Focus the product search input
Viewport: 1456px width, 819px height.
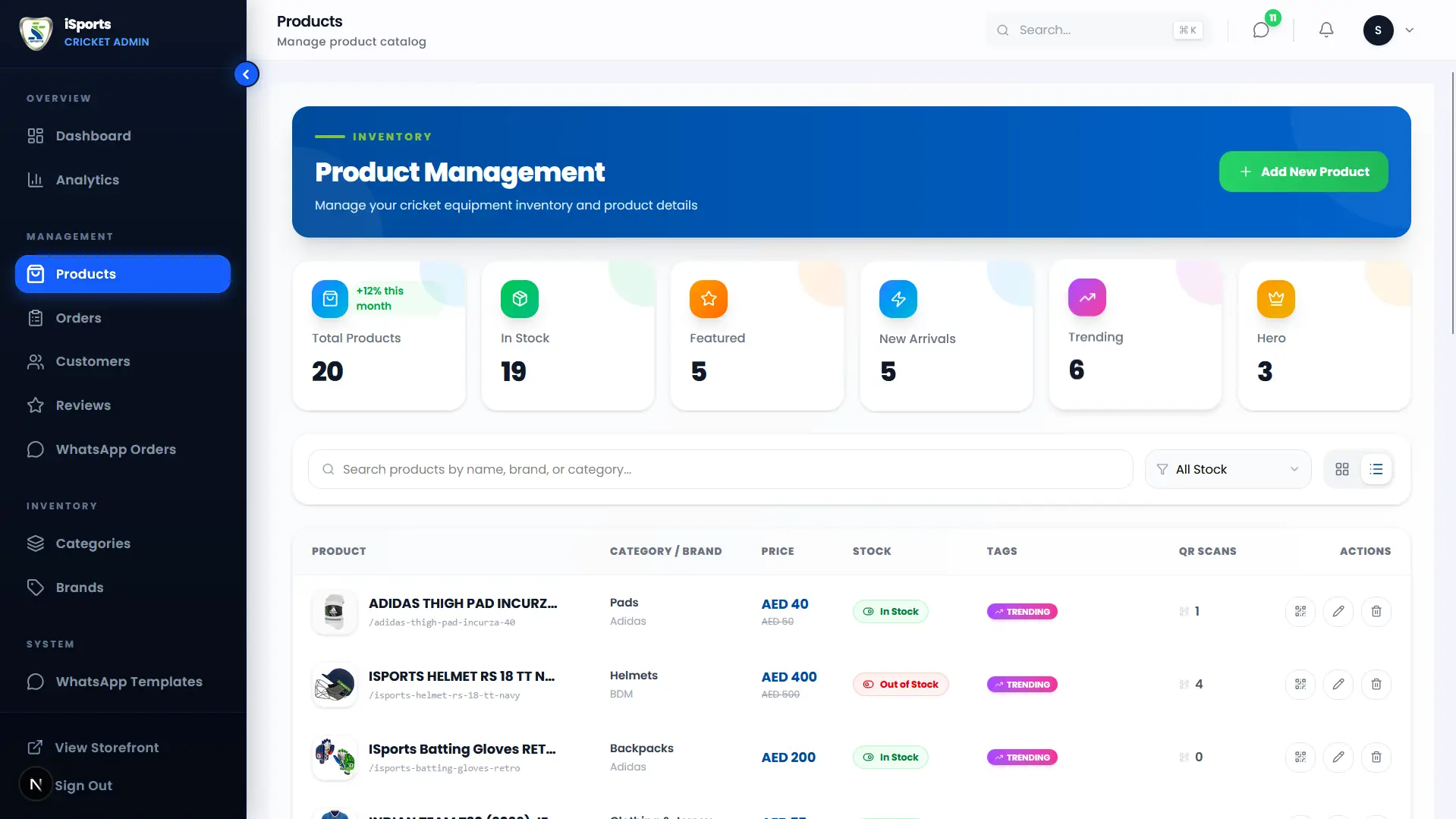(721, 469)
